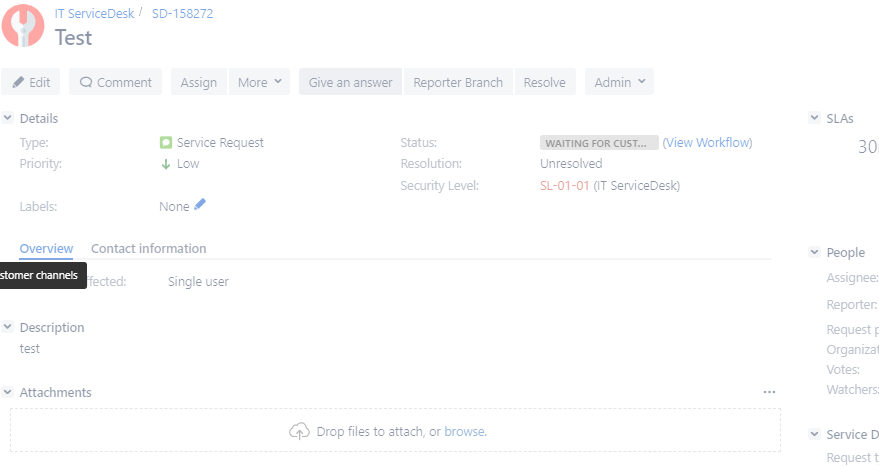Collapse the People panel
The width and height of the screenshot is (879, 466).
pos(814,252)
